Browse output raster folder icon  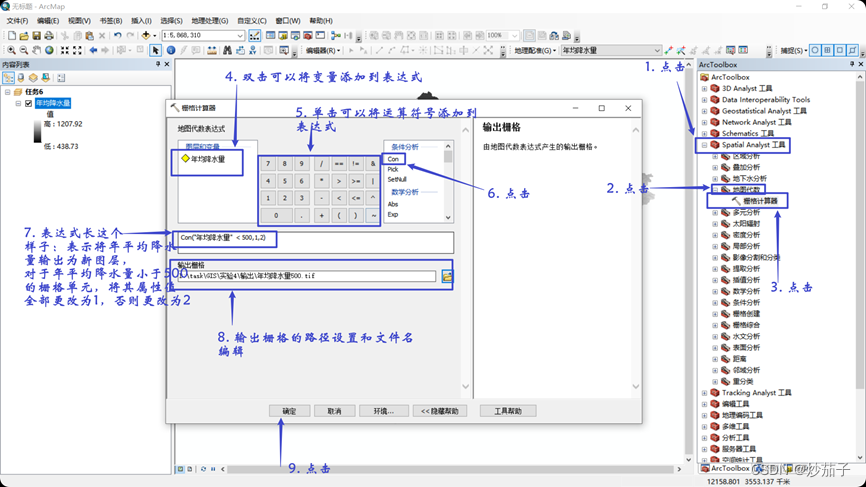point(447,276)
